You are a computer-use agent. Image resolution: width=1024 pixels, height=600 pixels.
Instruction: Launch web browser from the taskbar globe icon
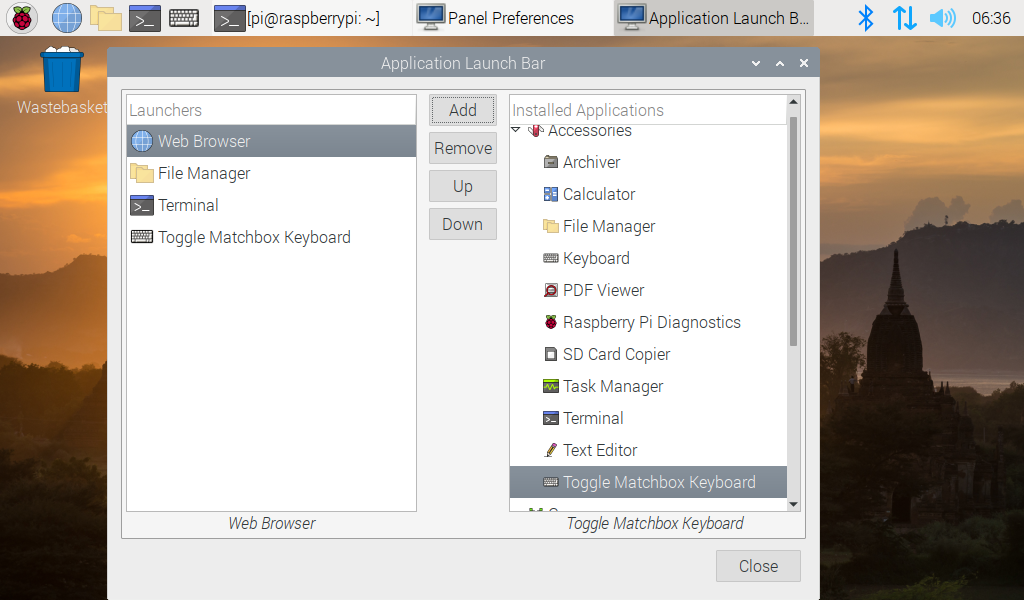(67, 18)
